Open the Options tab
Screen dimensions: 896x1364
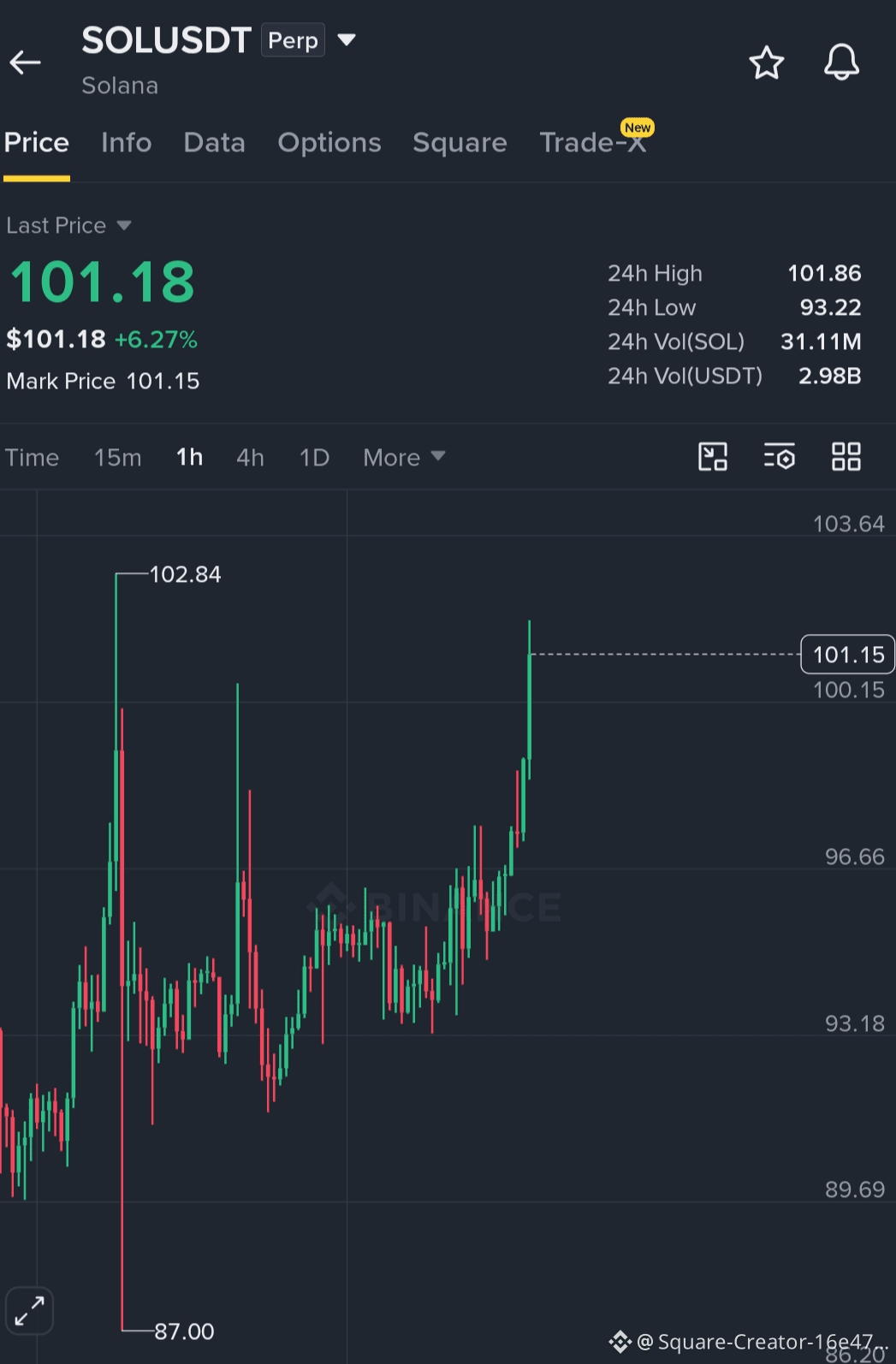(x=329, y=143)
